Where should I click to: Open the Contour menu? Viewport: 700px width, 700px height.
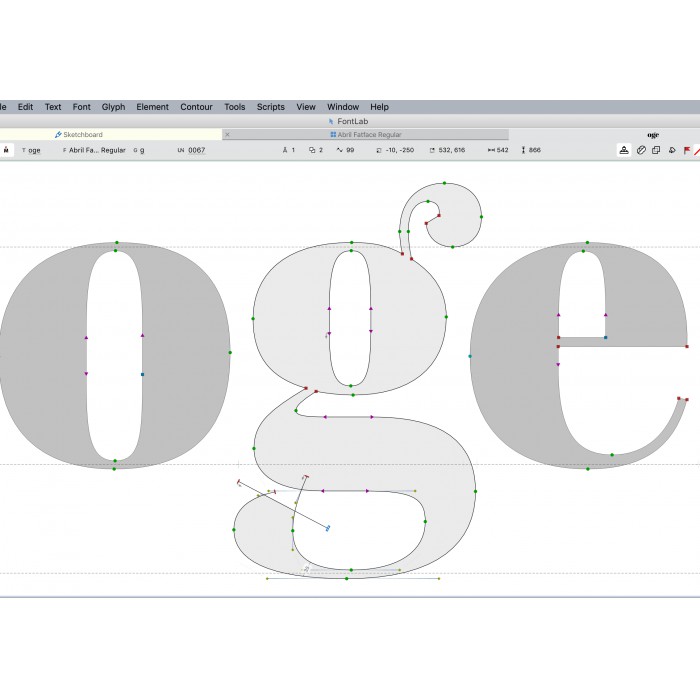[x=196, y=107]
